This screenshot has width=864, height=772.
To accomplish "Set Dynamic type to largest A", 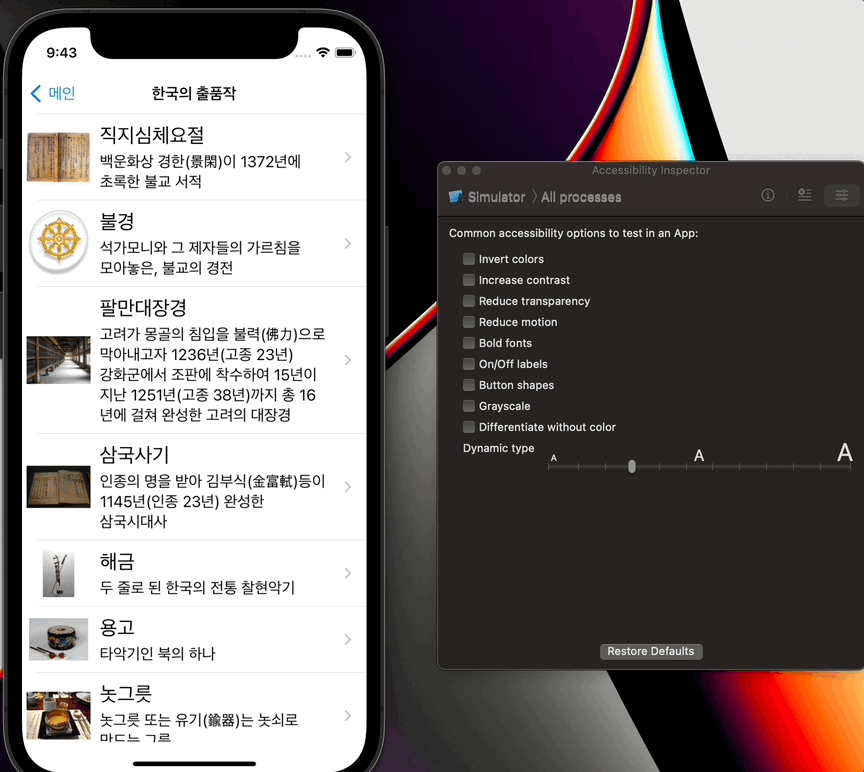I will [845, 452].
